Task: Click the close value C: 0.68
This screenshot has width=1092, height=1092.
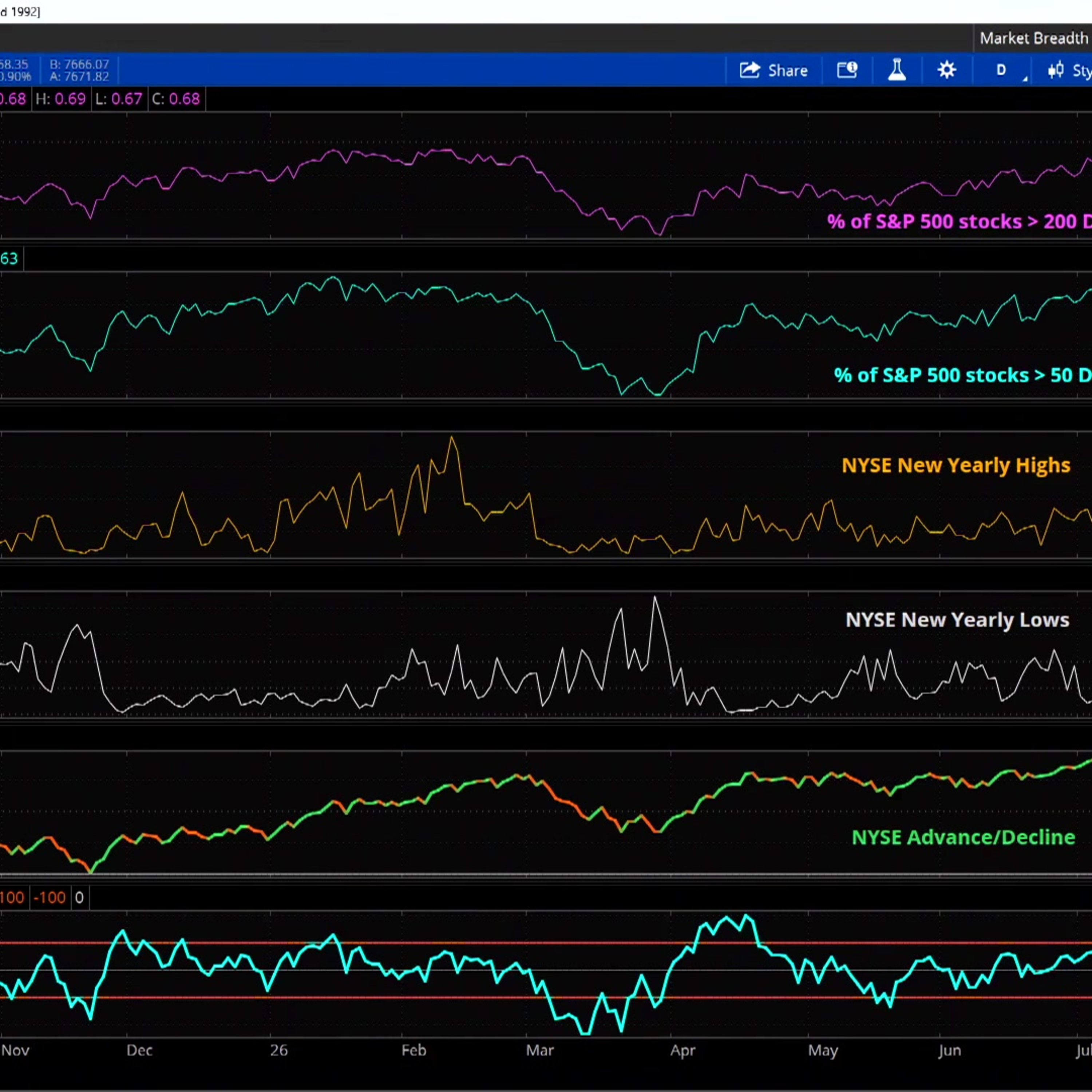Action: pos(176,99)
